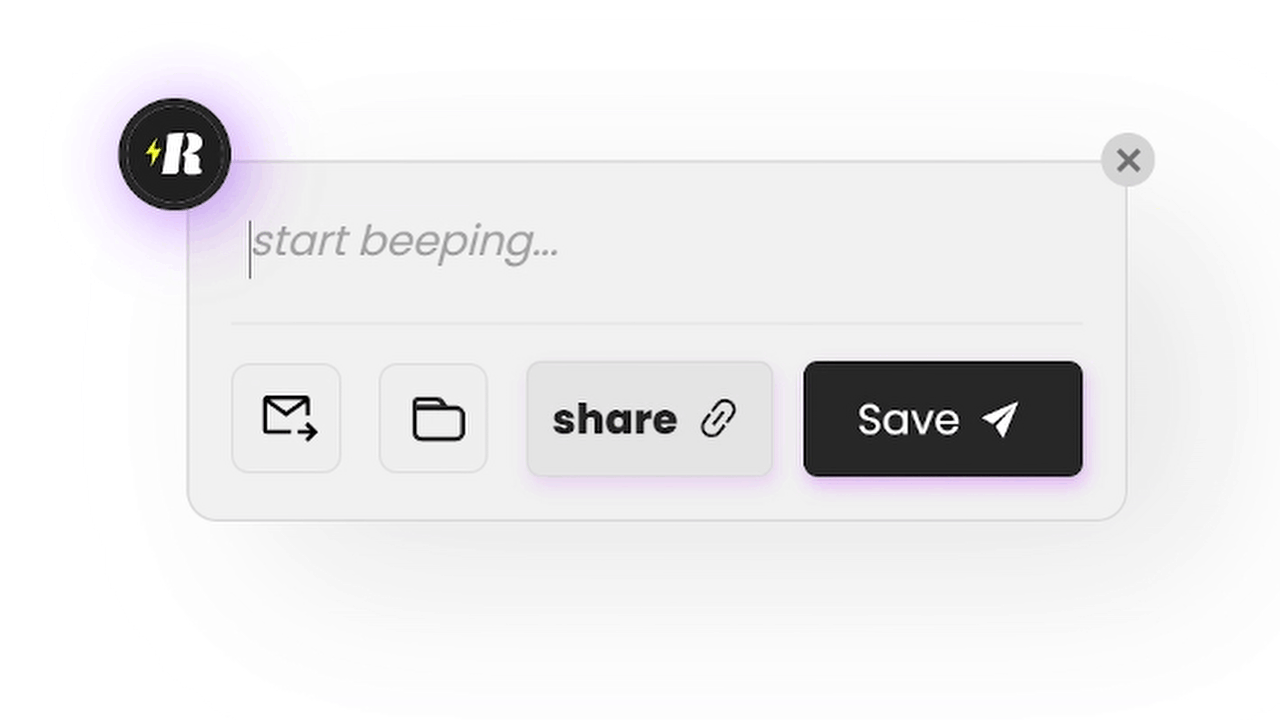Viewport: 1280px width, 720px height.
Task: Click the white R letter in the logo
Action: click(185, 154)
